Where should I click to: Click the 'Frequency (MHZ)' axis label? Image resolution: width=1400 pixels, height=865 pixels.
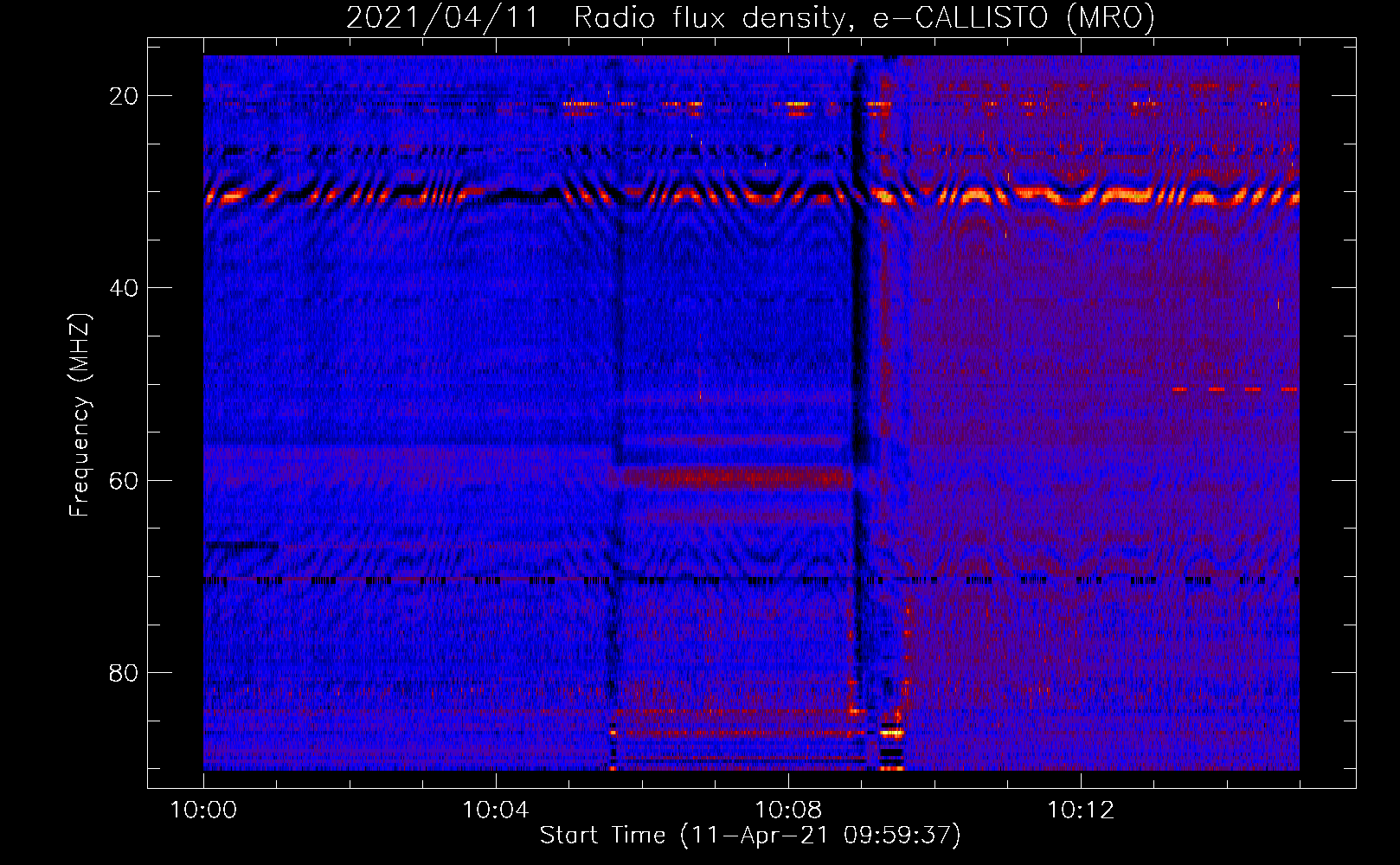(80, 415)
